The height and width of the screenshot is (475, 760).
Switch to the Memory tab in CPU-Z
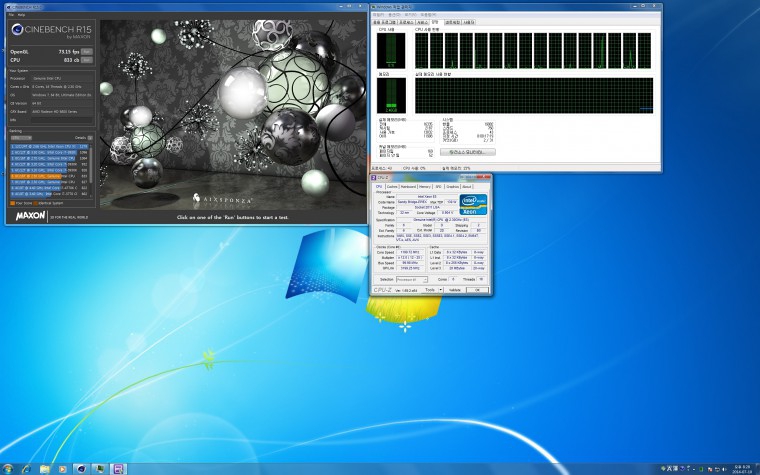point(425,187)
